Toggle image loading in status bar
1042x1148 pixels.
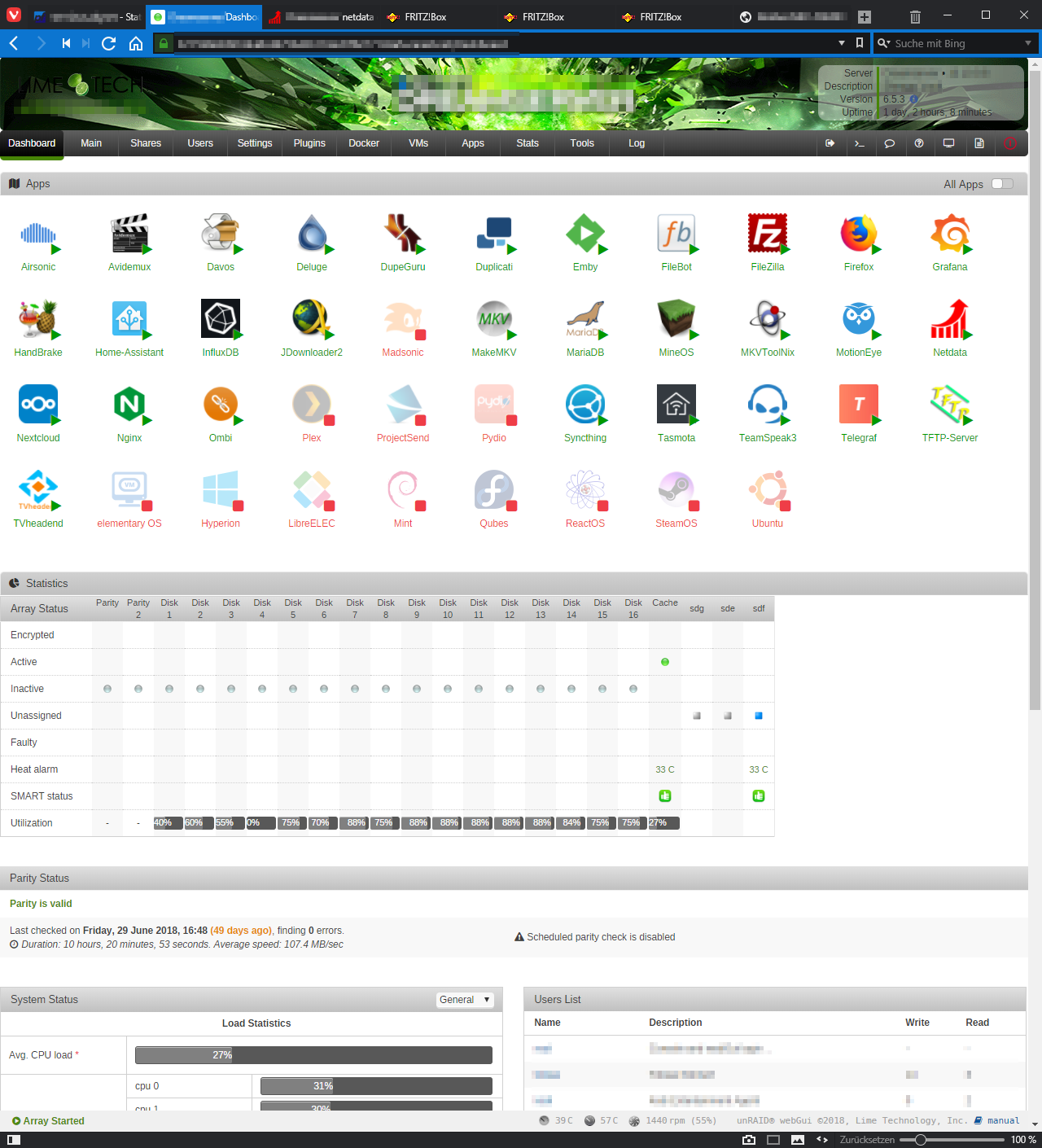[x=798, y=1140]
